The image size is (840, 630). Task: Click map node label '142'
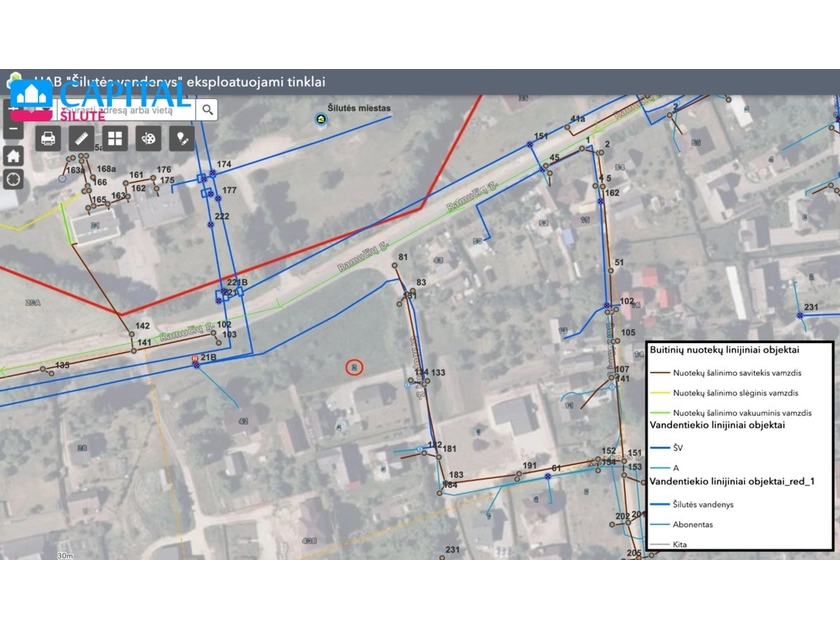pyautogui.click(x=142, y=326)
